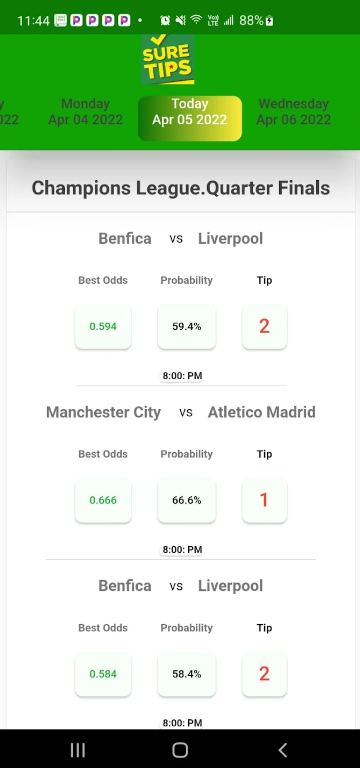Screen dimensions: 360x768
Task: Tap the alarm icon in status bar
Action: pos(165,21)
